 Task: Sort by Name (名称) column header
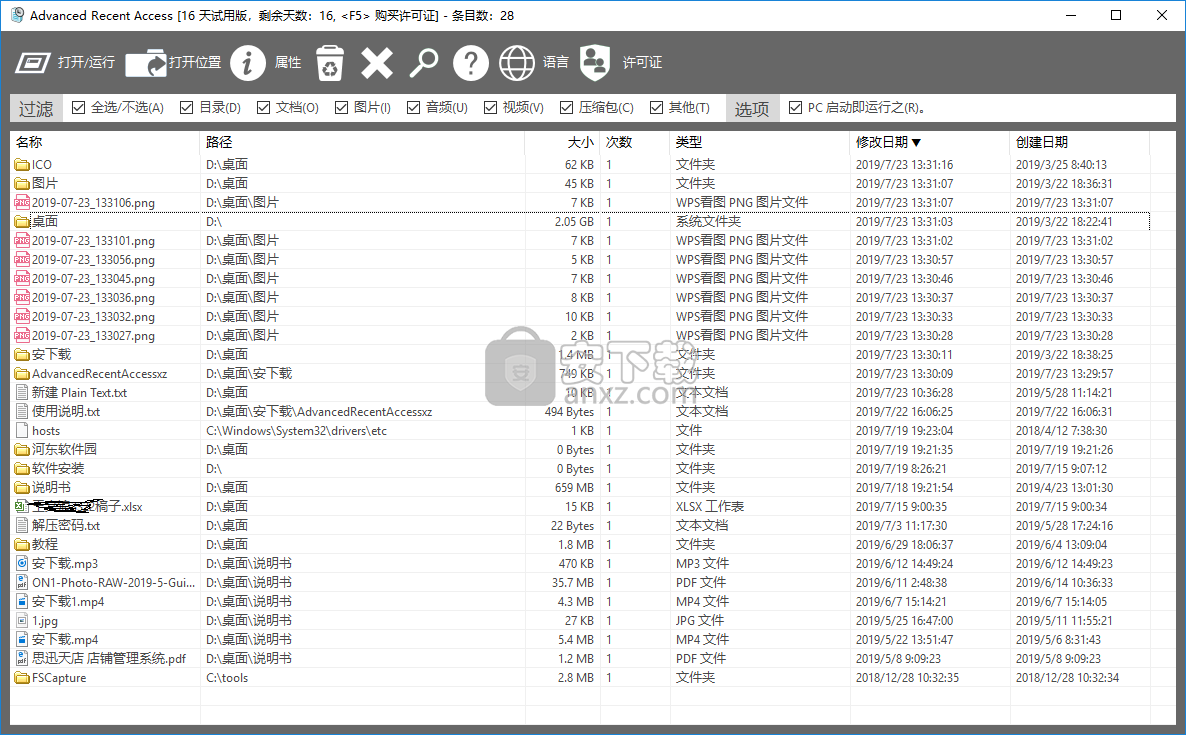click(105, 142)
